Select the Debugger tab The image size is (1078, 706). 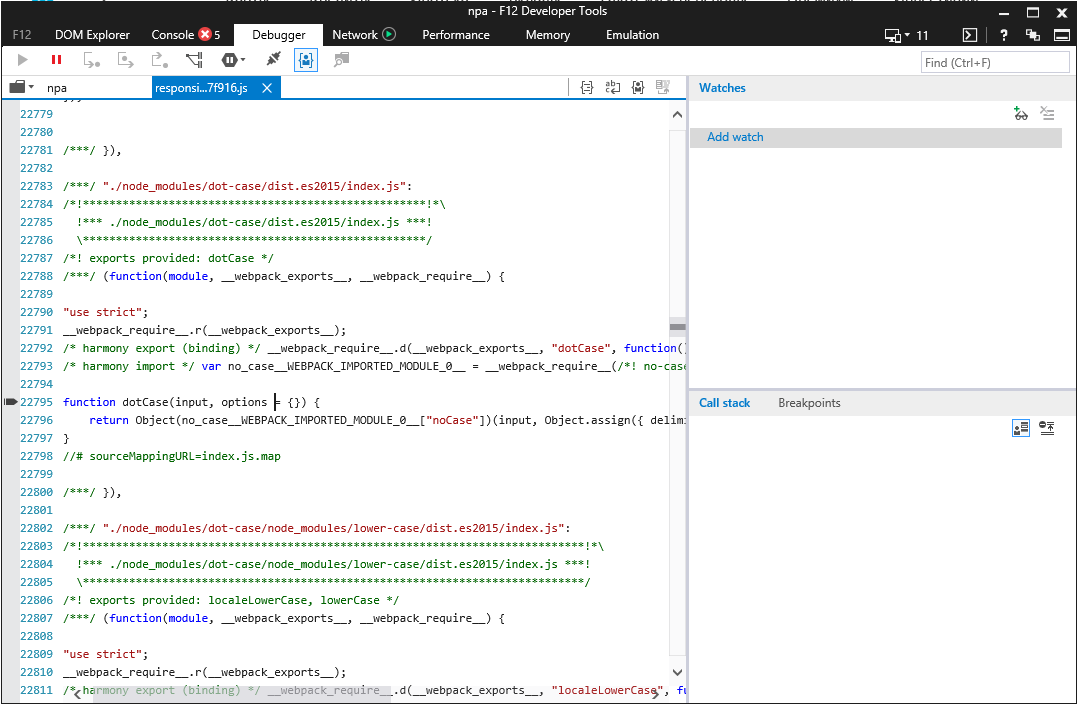[278, 35]
